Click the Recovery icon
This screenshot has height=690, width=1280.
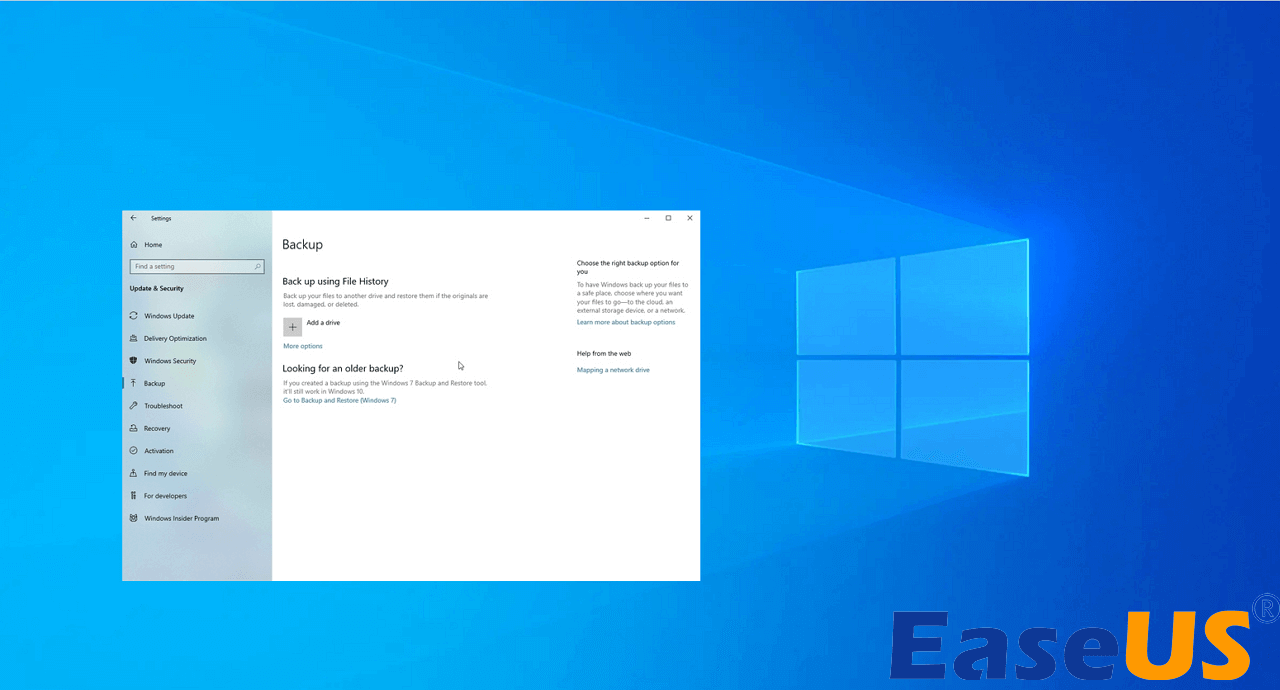pos(133,428)
